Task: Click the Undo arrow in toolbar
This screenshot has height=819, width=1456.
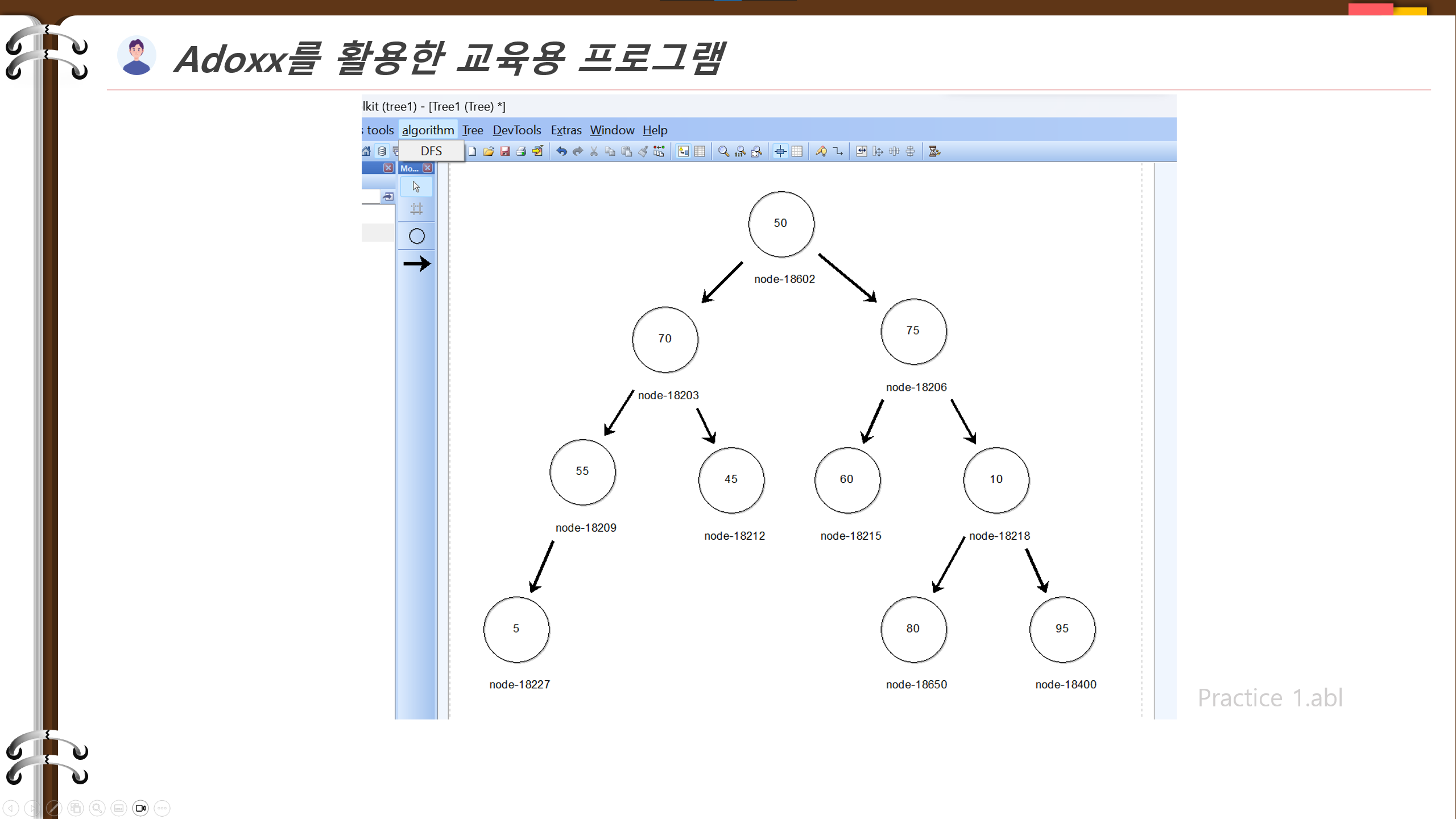Action: [x=561, y=151]
